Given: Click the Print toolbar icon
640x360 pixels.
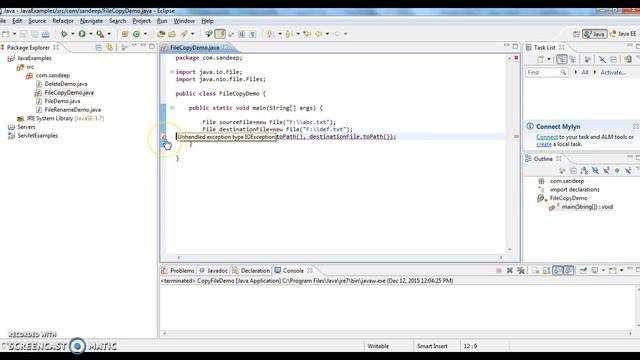Looking at the screenshot, I should click(46, 34).
